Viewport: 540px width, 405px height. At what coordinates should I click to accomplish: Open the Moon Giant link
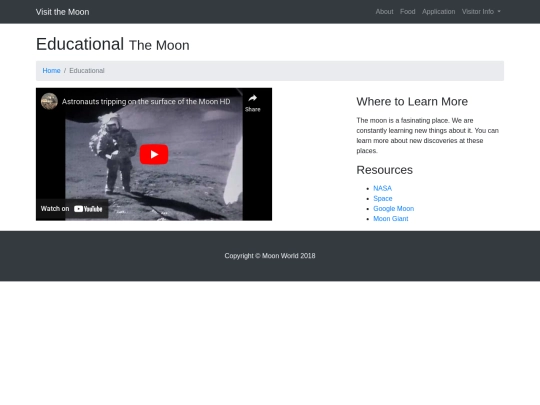click(391, 219)
